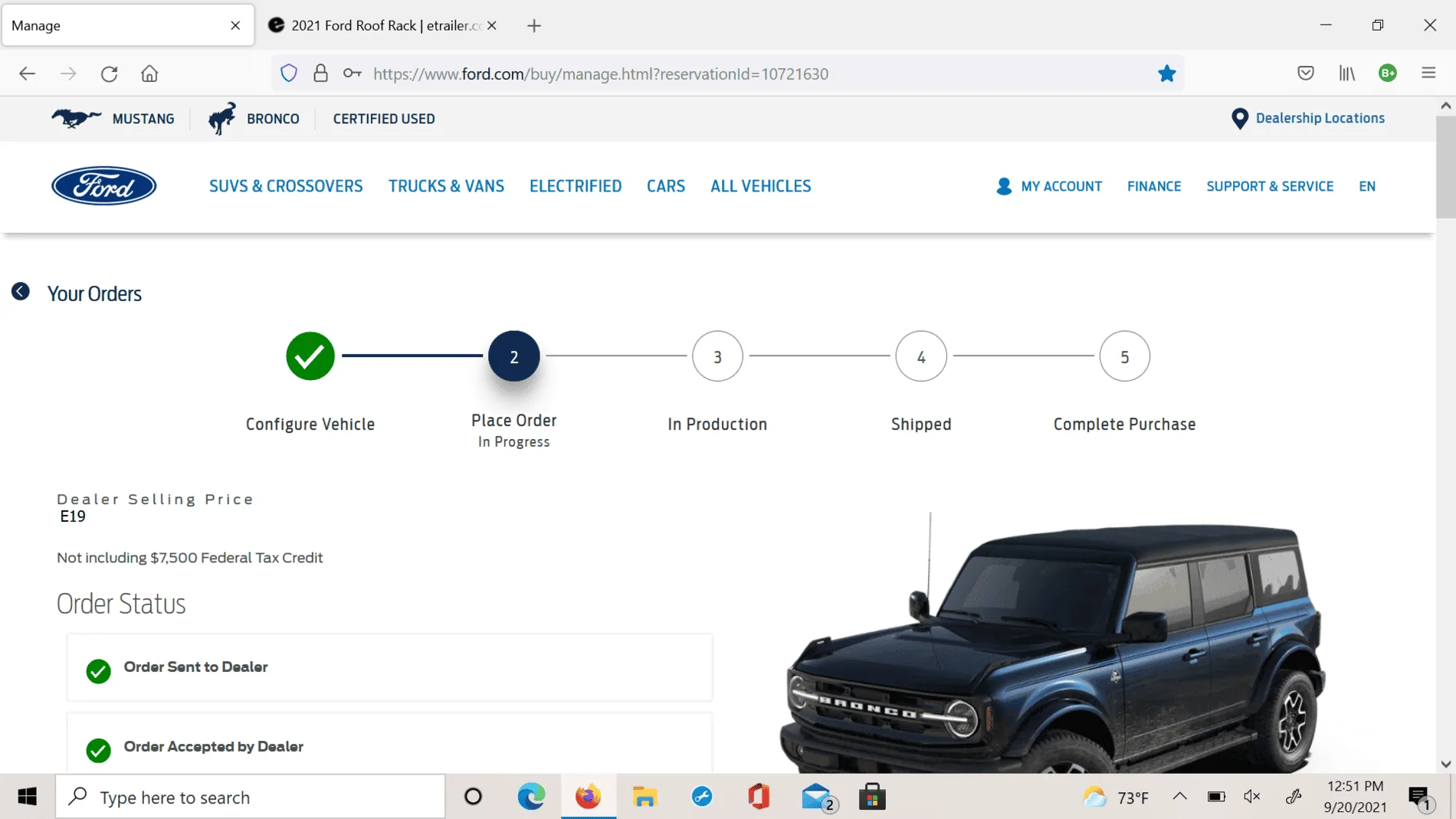Click the Dealership Locations map pin
1456x819 pixels.
pos(1239,119)
